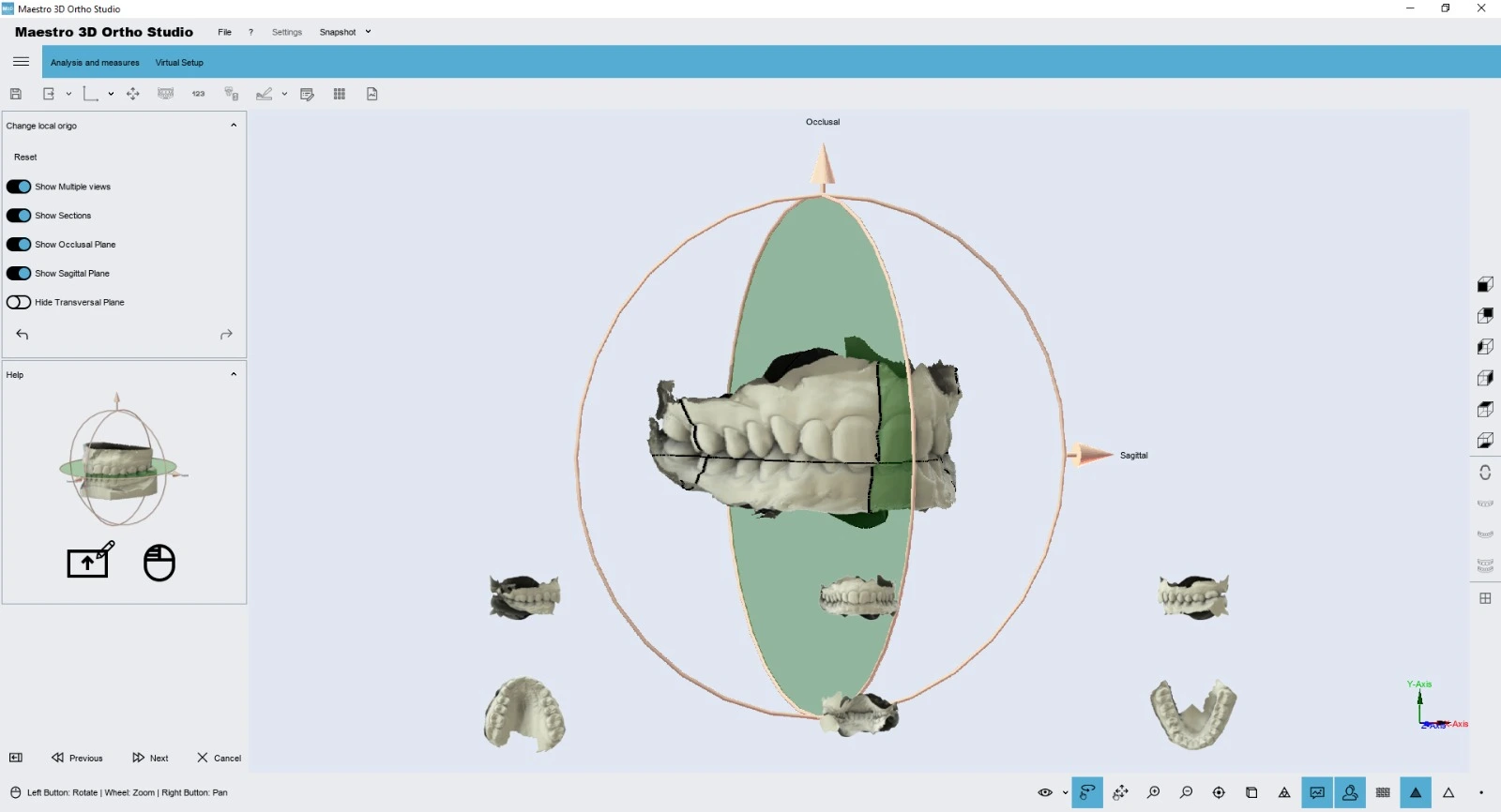
Task: Click the Save icon in the toolbar
Action: click(x=16, y=94)
